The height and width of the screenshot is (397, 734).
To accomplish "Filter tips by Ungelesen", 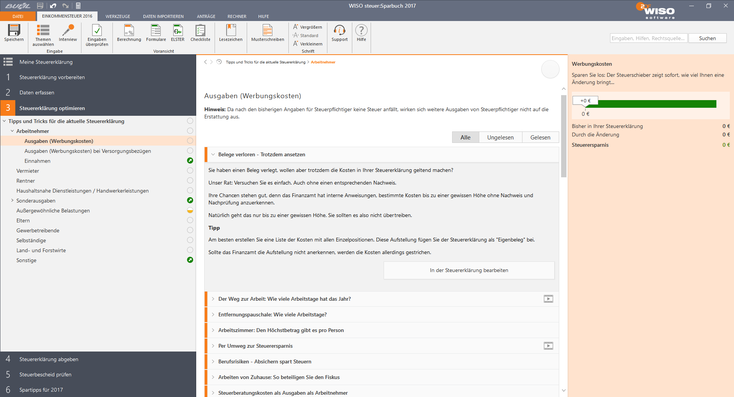I will click(x=500, y=137).
